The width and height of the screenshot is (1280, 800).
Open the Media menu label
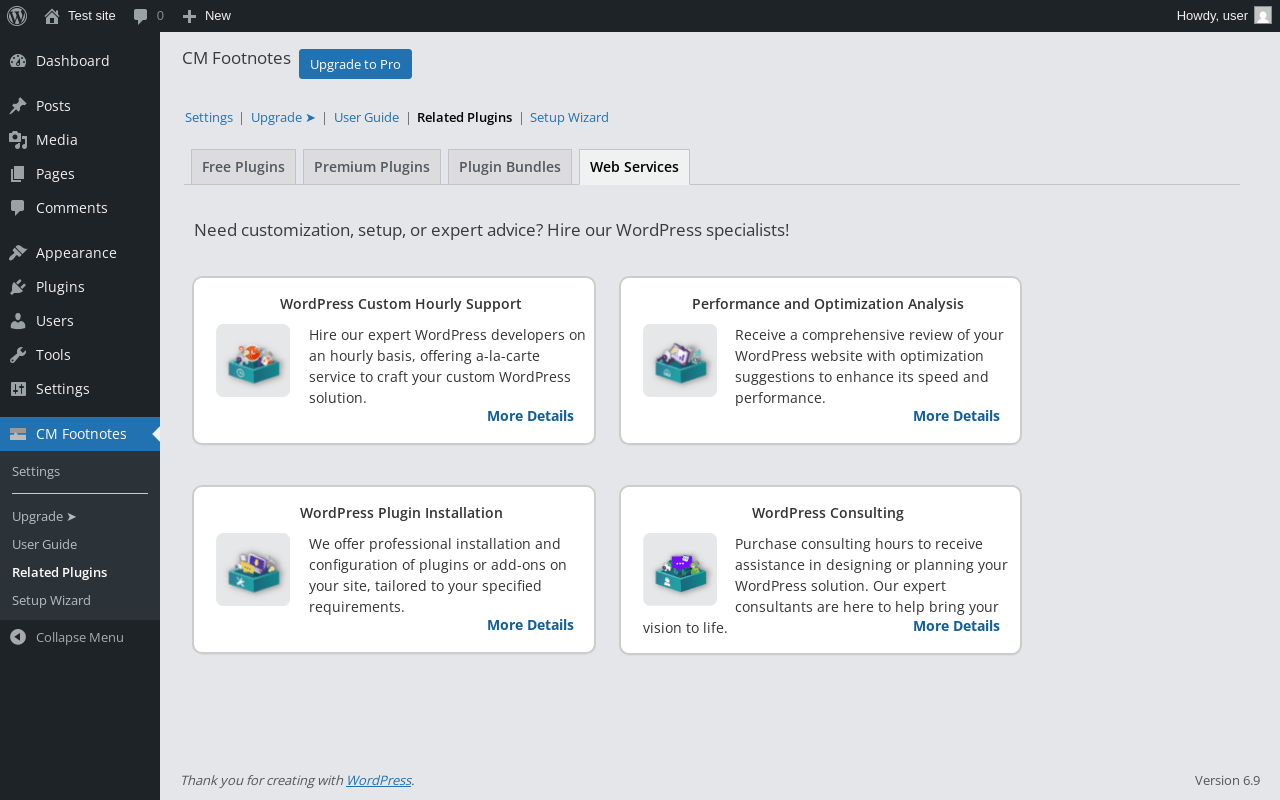(57, 140)
